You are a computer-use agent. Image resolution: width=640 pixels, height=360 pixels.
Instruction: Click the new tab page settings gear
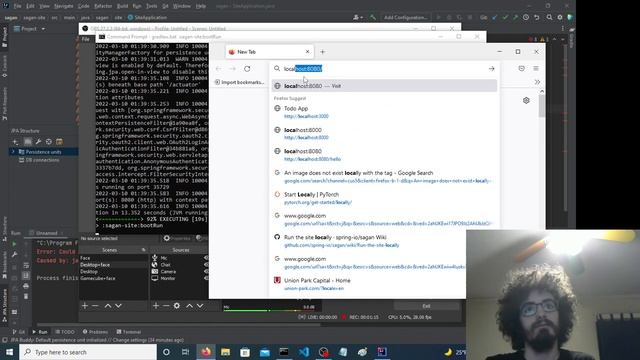526,100
